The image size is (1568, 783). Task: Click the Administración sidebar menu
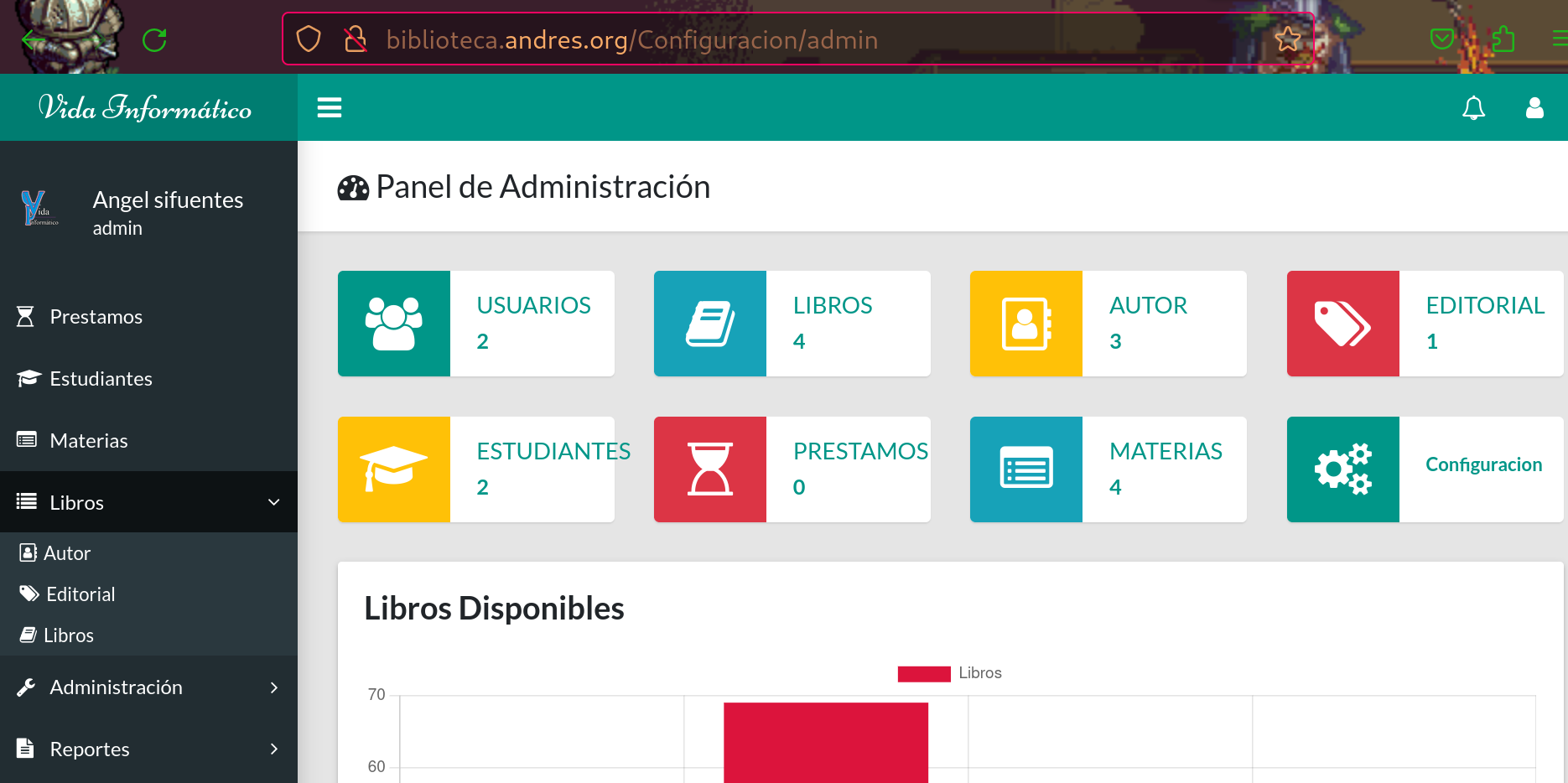148,687
